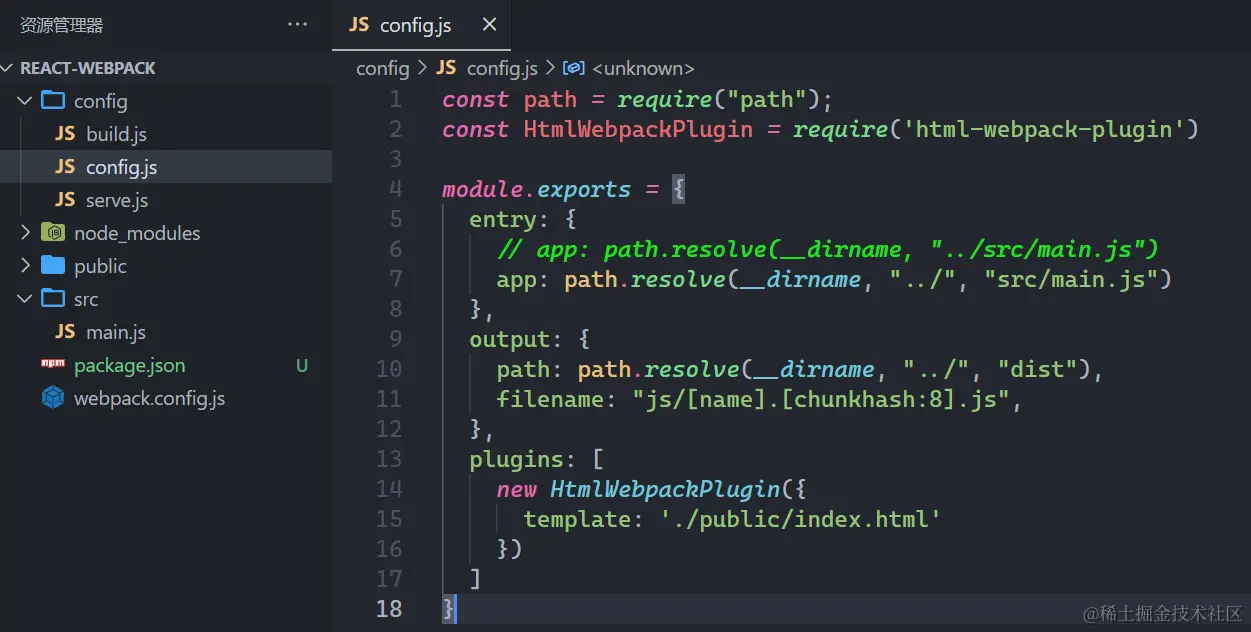
Task: Select the public folder label
Action: [100, 266]
